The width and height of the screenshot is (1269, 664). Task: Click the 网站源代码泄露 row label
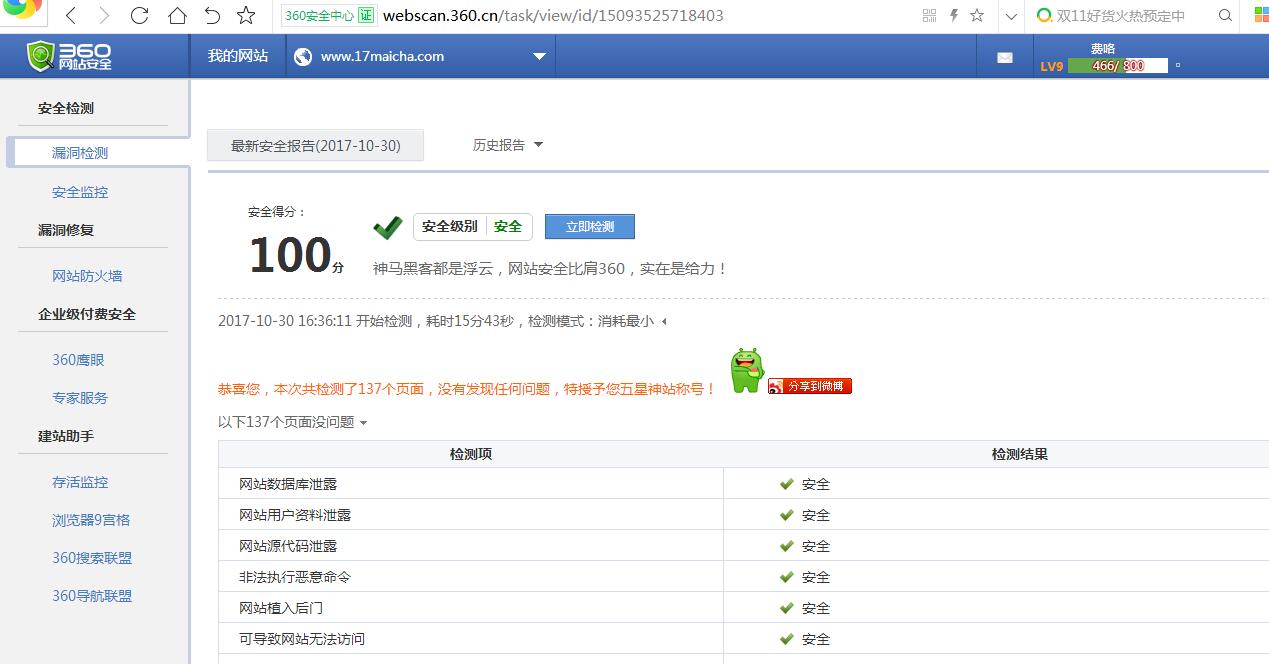(x=288, y=546)
